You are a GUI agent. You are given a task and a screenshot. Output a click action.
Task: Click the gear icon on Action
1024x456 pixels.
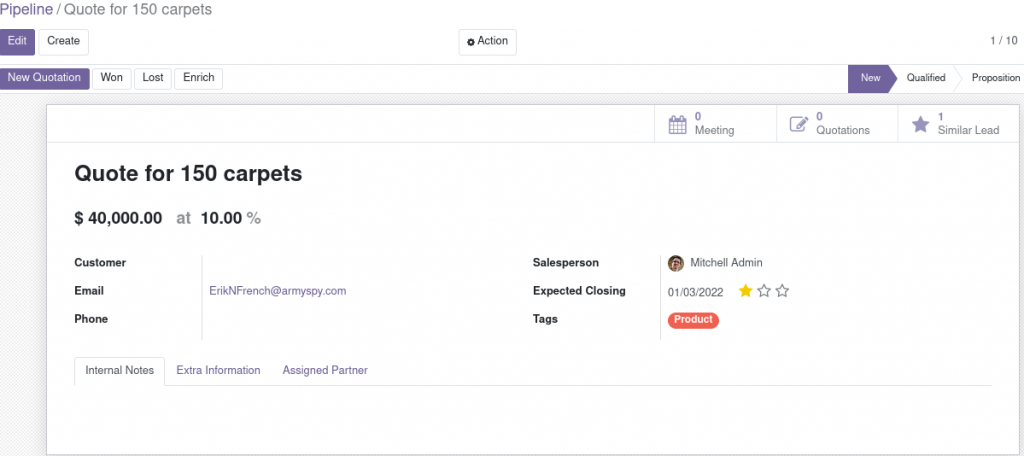[471, 42]
